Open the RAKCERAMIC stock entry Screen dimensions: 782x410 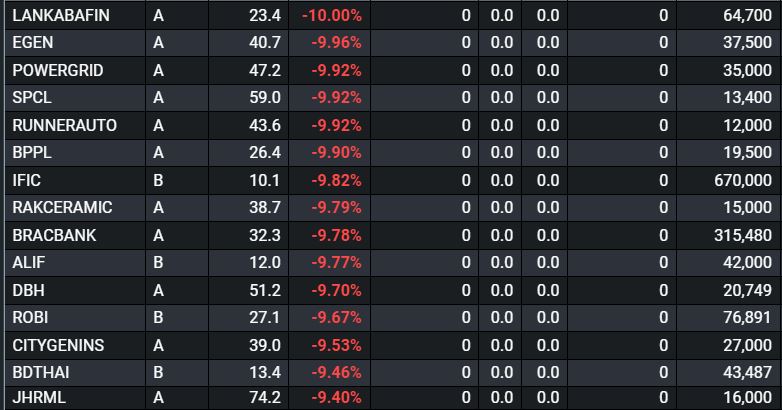tap(62, 207)
